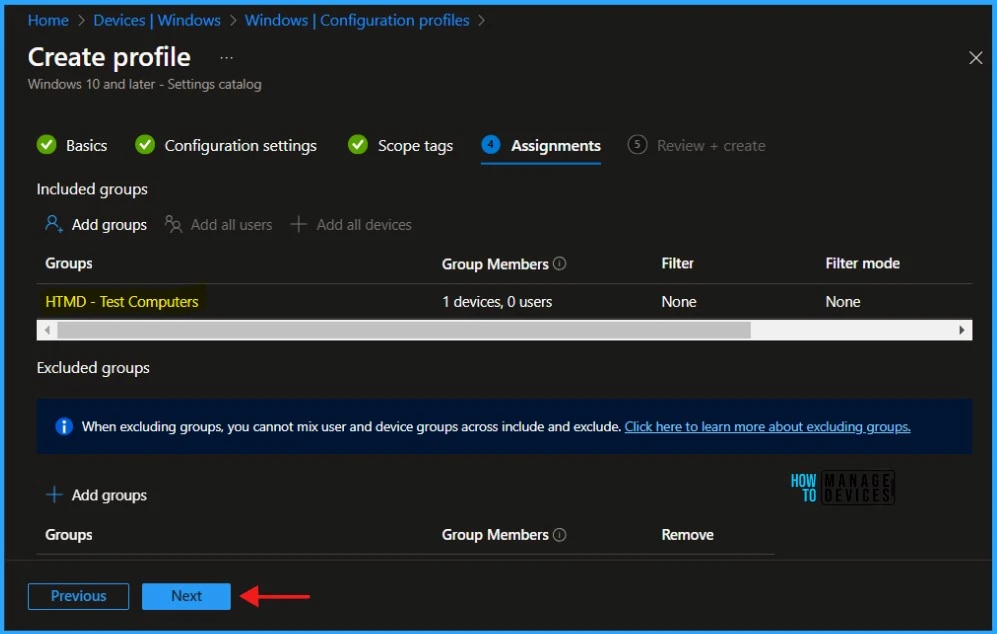The width and height of the screenshot is (997, 634).
Task: Click the info icon beside included Group Members
Action: 560,264
